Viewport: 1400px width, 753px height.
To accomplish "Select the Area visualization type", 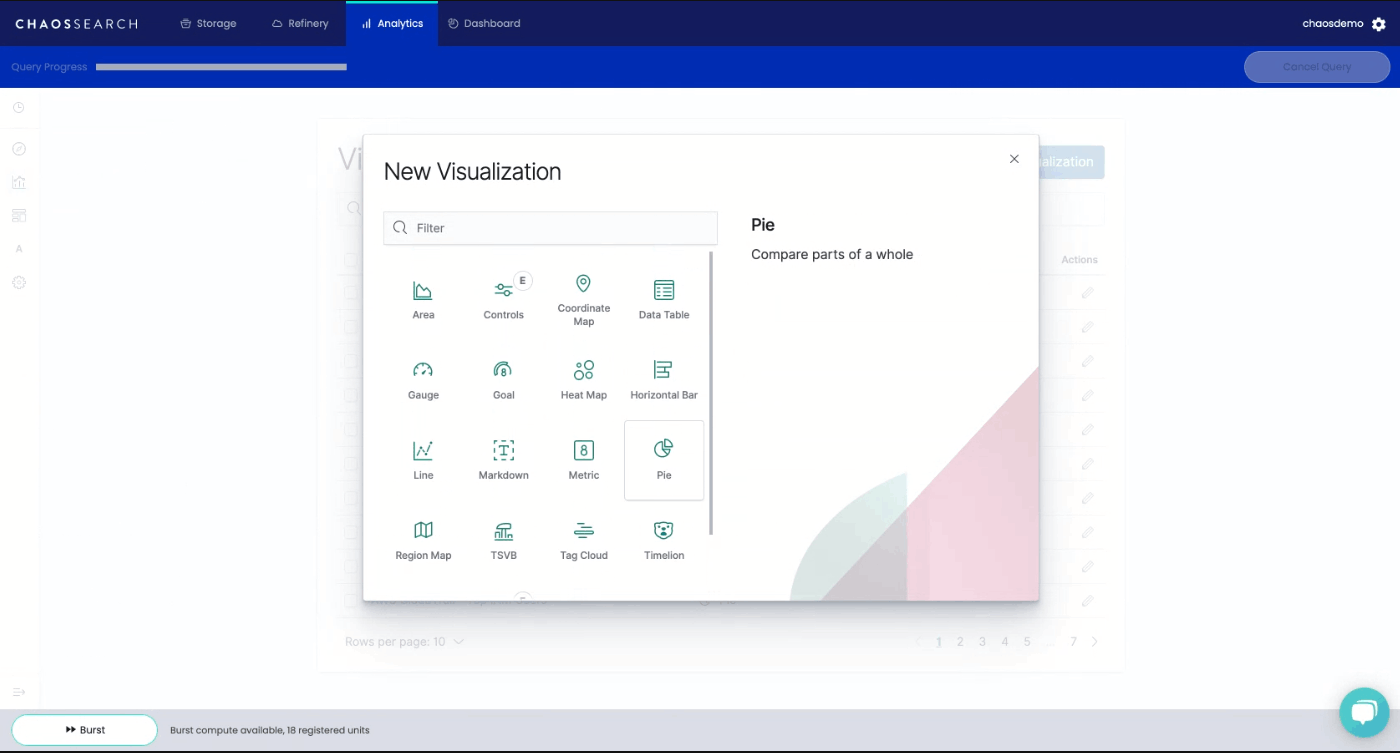I will tap(422, 296).
